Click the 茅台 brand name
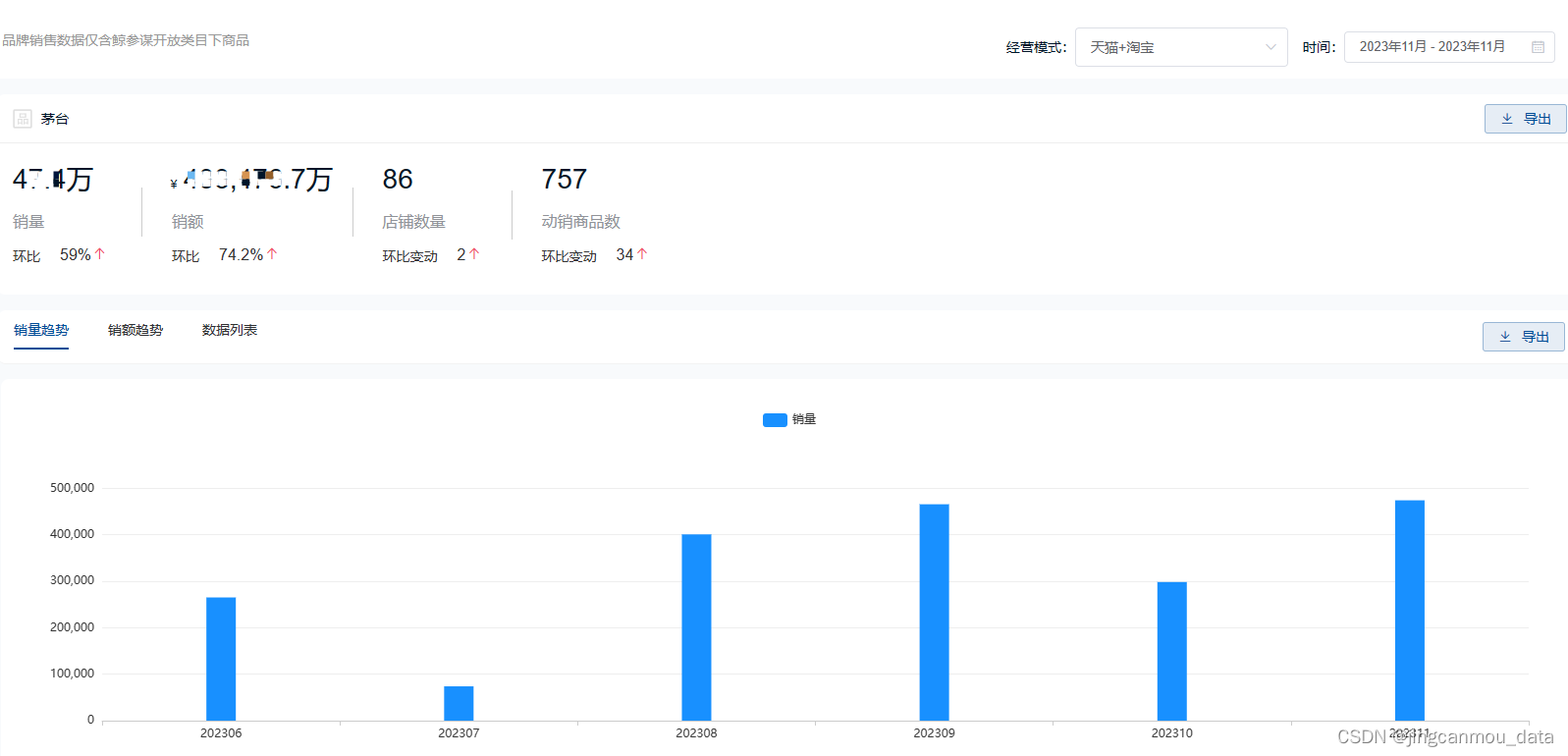 coord(55,119)
